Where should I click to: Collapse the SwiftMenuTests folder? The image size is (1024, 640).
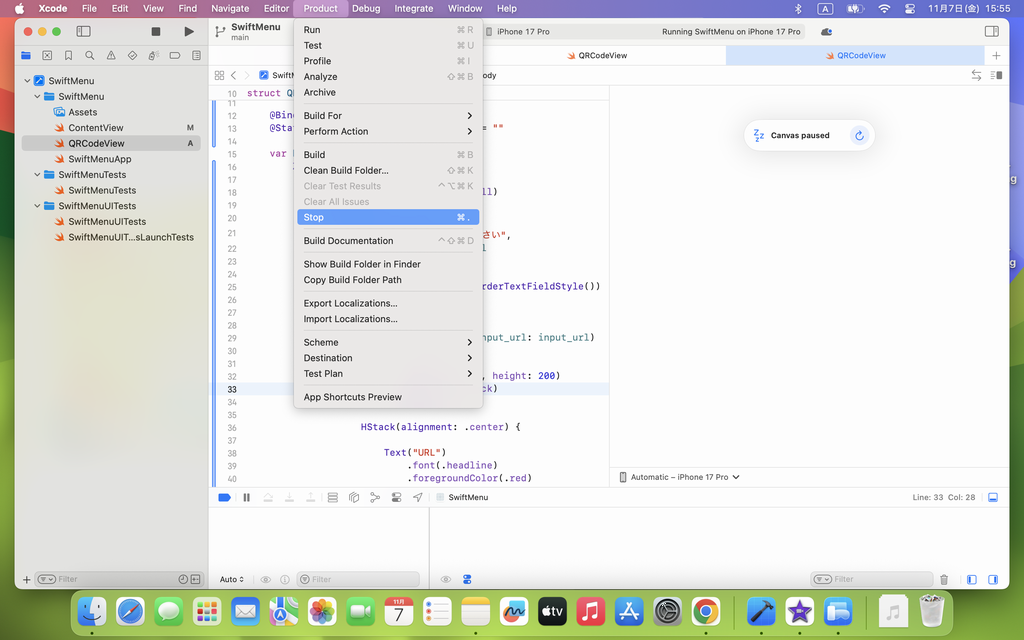(x=38, y=175)
